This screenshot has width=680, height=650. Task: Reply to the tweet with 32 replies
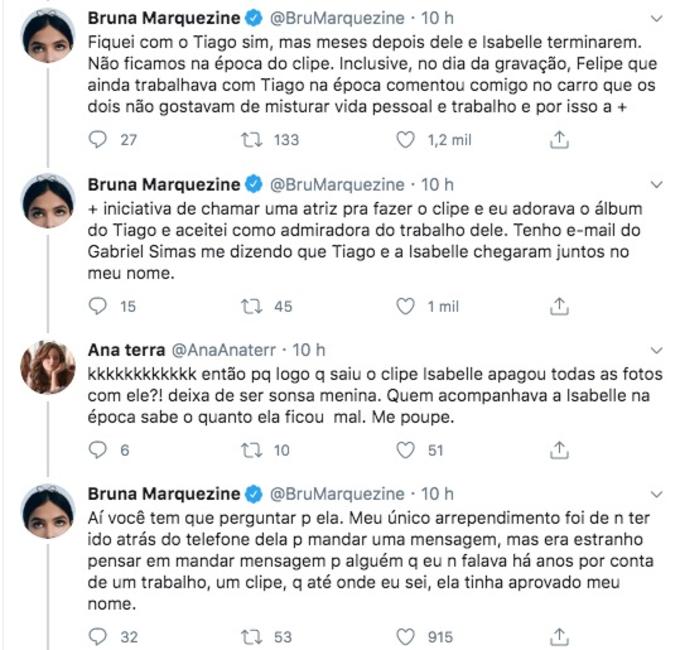(x=97, y=634)
